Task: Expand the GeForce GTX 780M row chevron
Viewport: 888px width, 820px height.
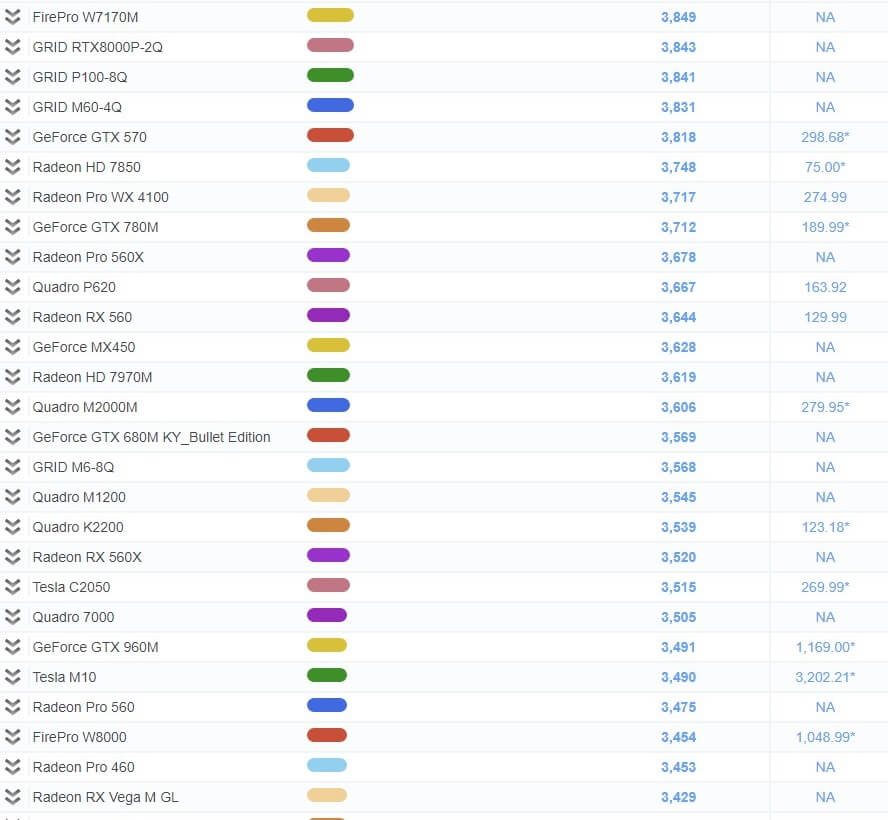Action: click(x=12, y=227)
